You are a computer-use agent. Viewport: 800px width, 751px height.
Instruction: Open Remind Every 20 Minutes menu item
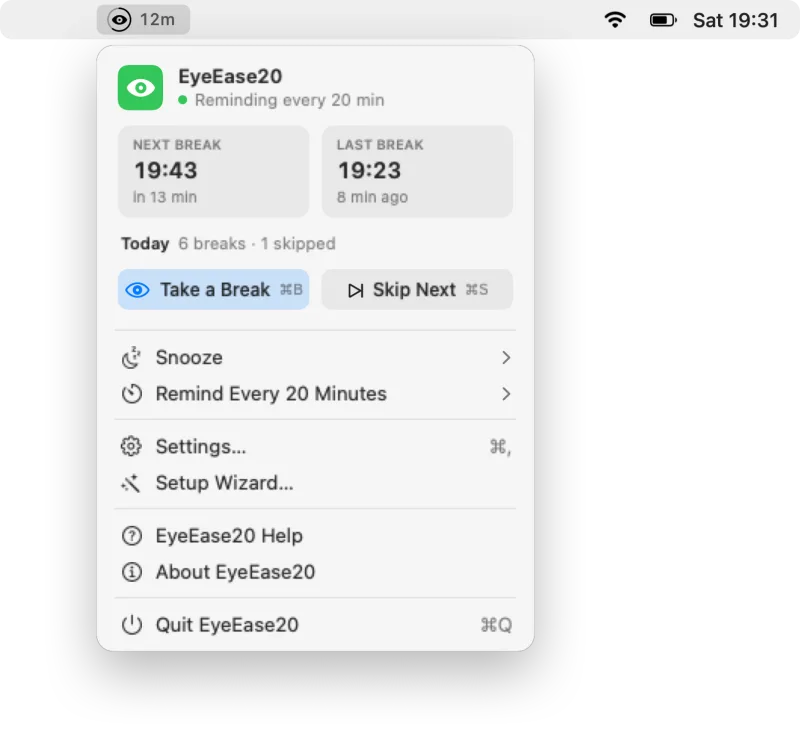(315, 394)
